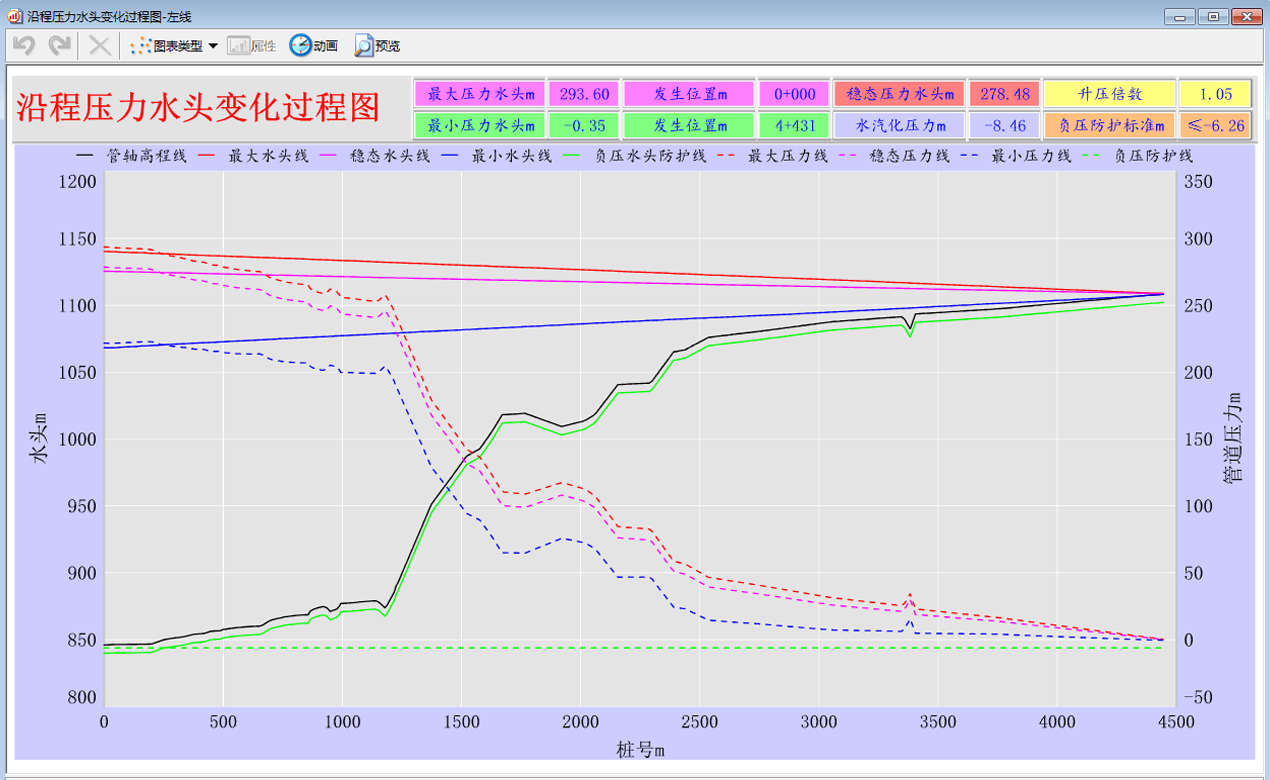Select the ≤-6.26 standard value
The width and height of the screenshot is (1270, 780).
click(1215, 126)
